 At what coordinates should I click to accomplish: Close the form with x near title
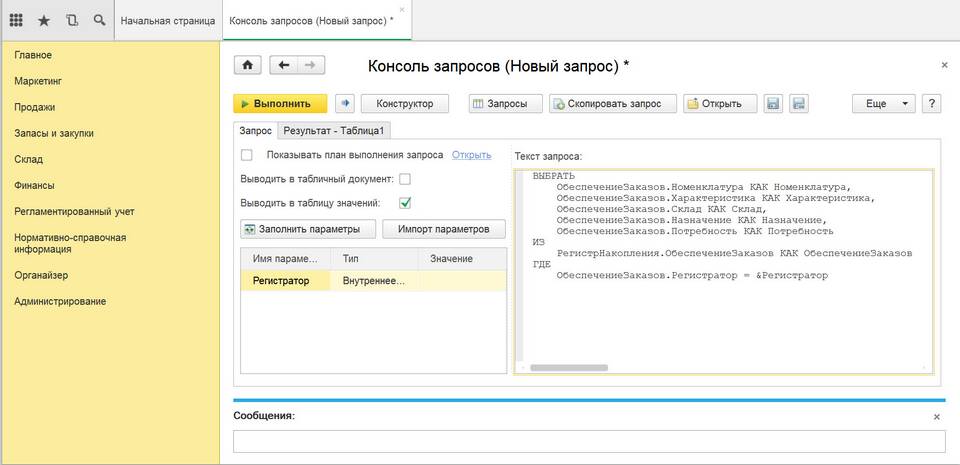(944, 65)
